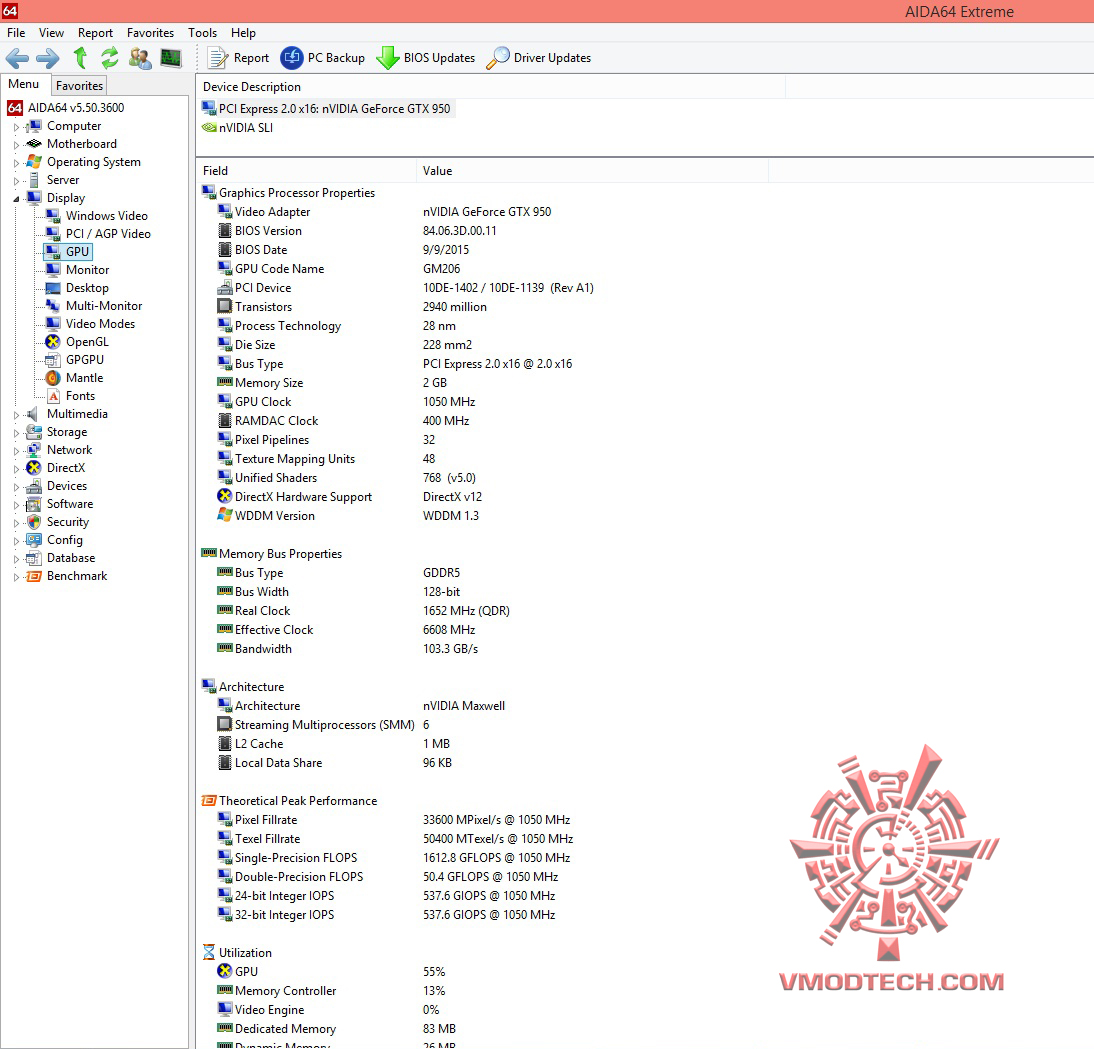Refresh using the green circular arrows icon
This screenshot has height=1049, width=1094.
[x=110, y=58]
